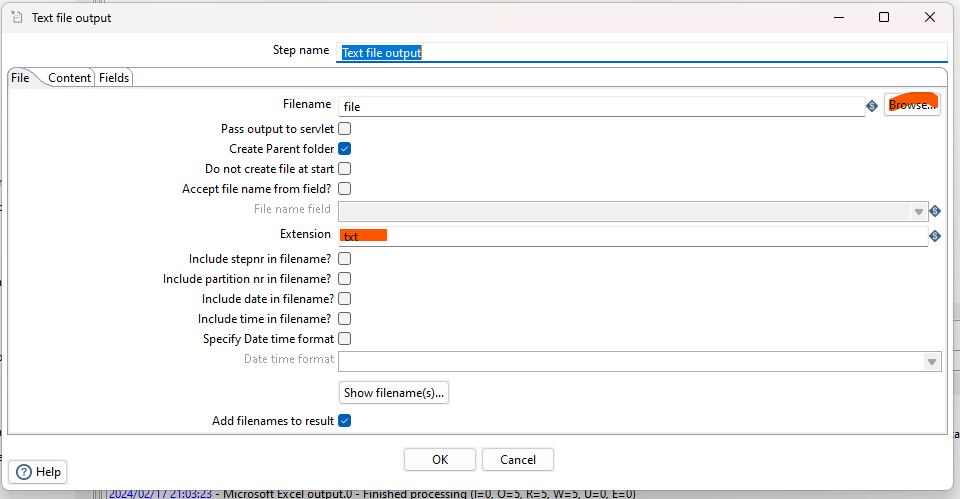The width and height of the screenshot is (960, 499).
Task: Open Help with the question mark button
Action: point(38,472)
